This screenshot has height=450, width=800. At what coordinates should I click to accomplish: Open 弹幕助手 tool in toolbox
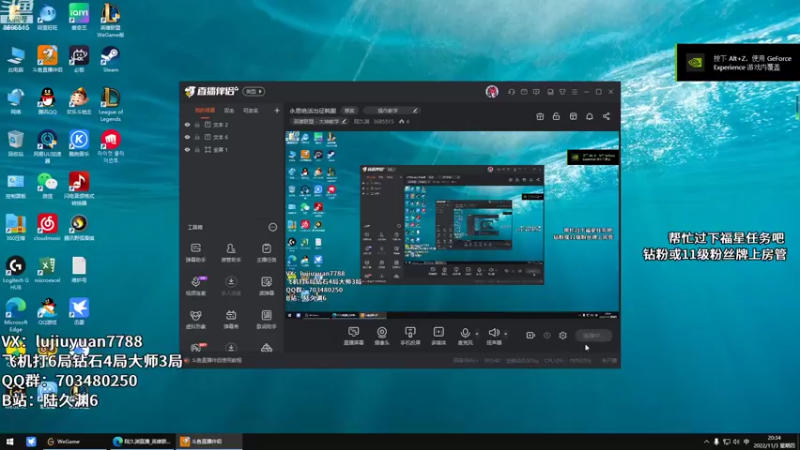point(195,253)
